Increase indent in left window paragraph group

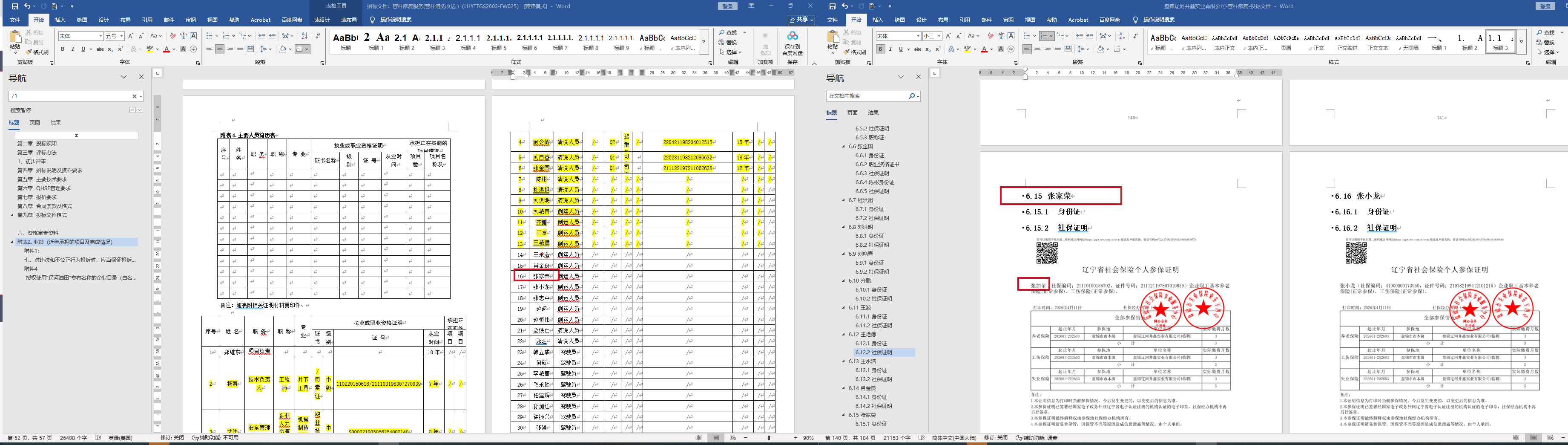pos(272,36)
